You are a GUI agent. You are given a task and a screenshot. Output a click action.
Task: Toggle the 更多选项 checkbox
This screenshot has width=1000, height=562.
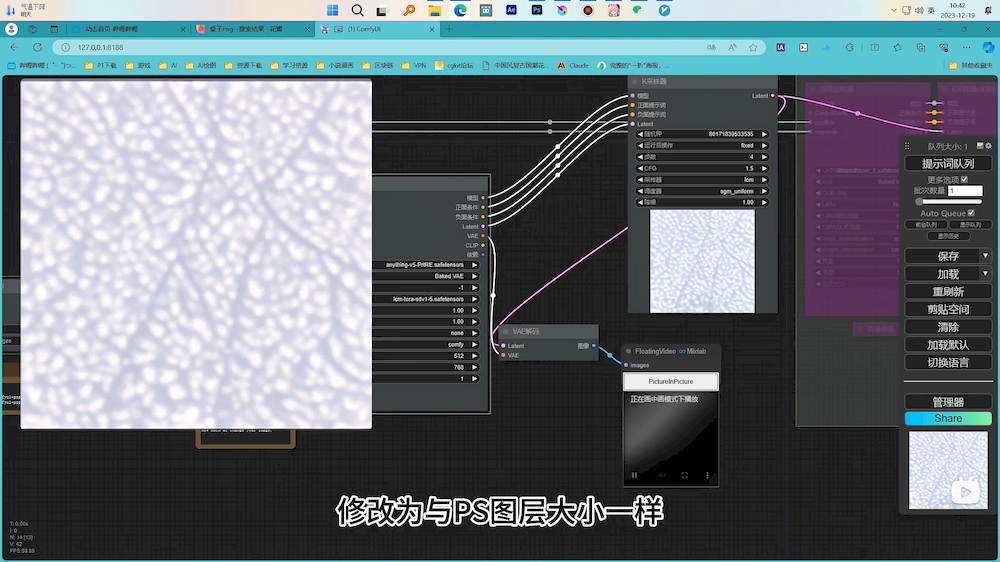point(964,179)
